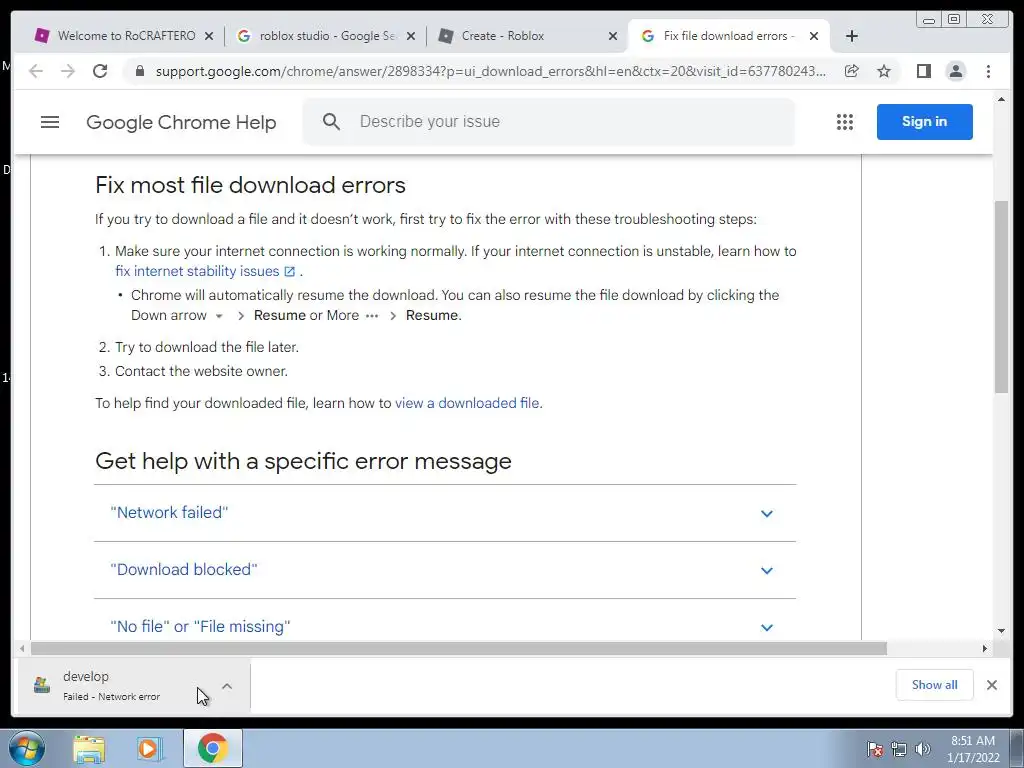
Task: Click the develop download file icon
Action: pyautogui.click(x=42, y=685)
